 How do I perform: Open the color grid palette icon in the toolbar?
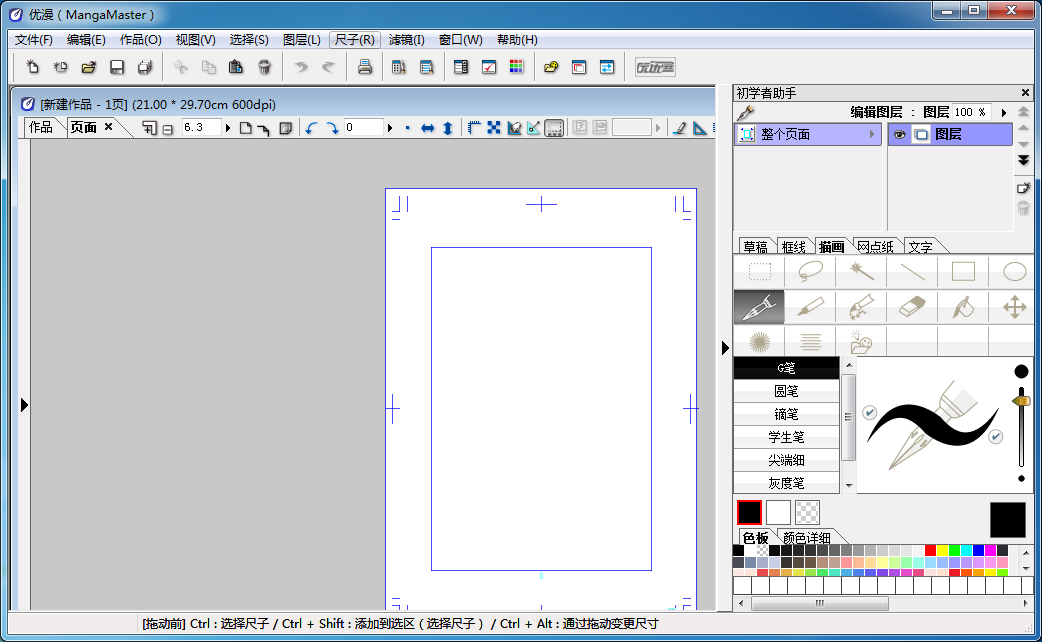[516, 67]
